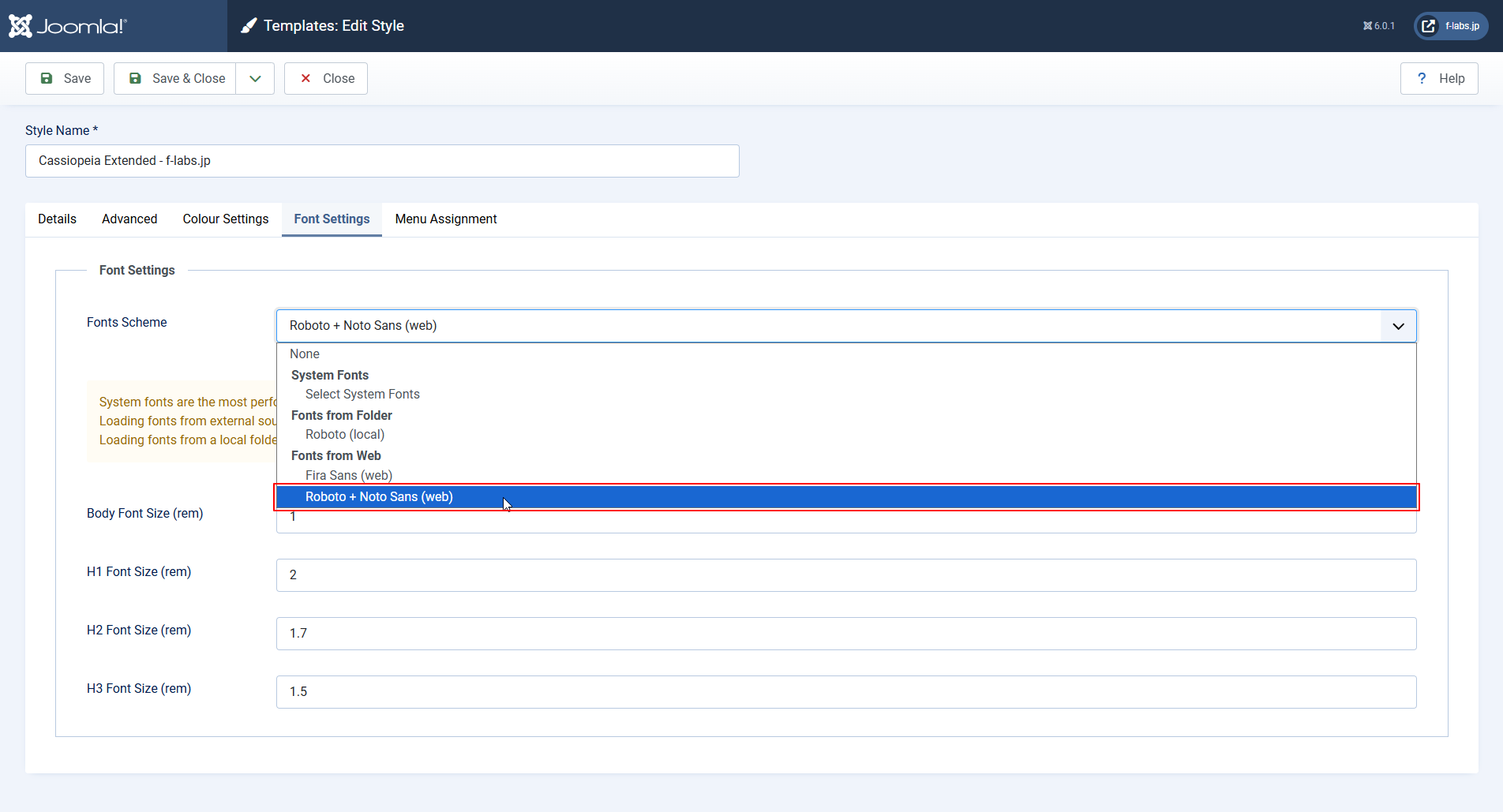This screenshot has height=812, width=1503.
Task: Select Roboto + Noto Sans (web) option
Action: pos(379,496)
